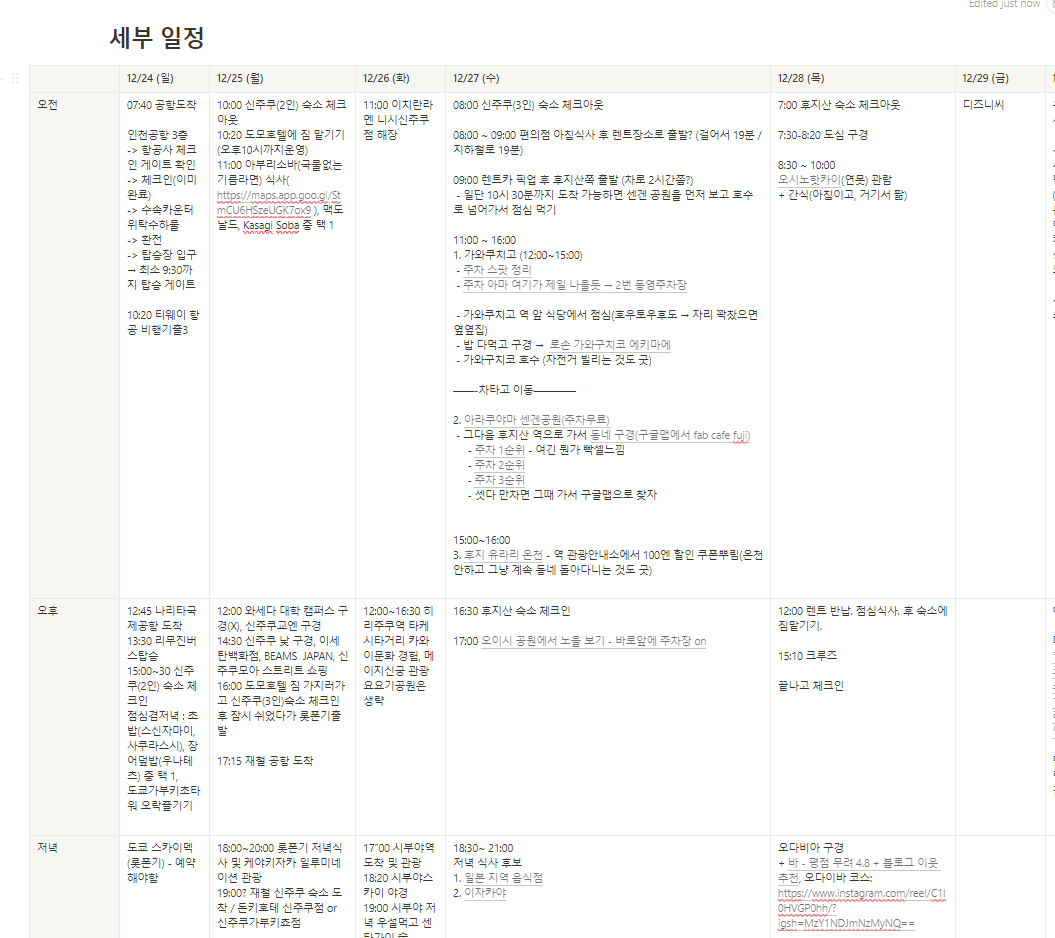Screen dimensions: 1055x938
Task: Click the 저녁 row label
Action: click(x=47, y=847)
